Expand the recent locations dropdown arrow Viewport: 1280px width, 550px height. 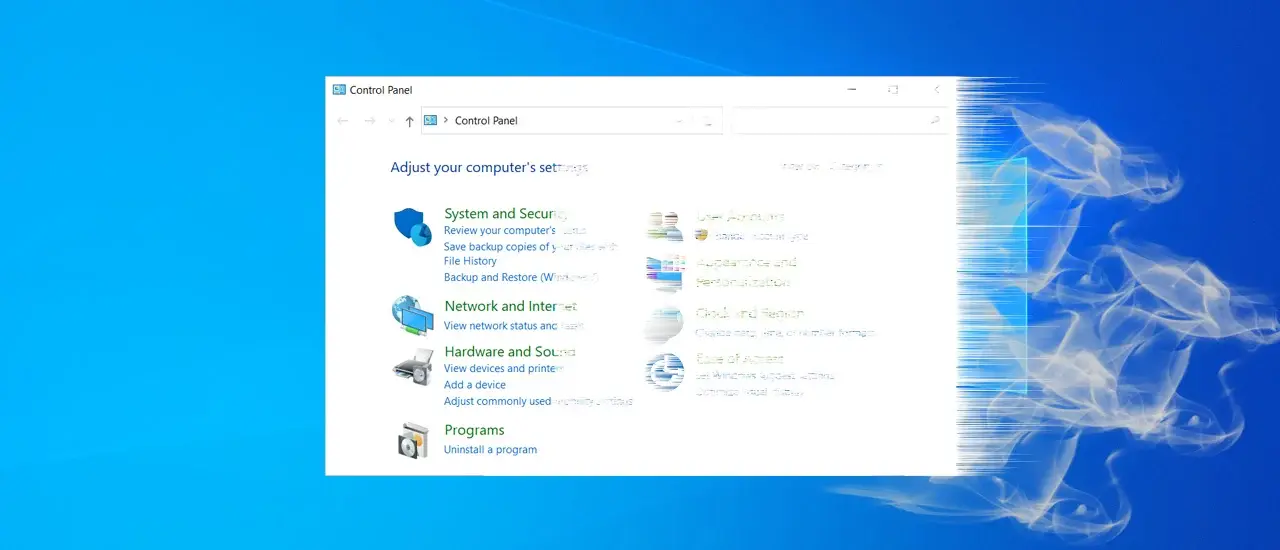pyautogui.click(x=391, y=121)
